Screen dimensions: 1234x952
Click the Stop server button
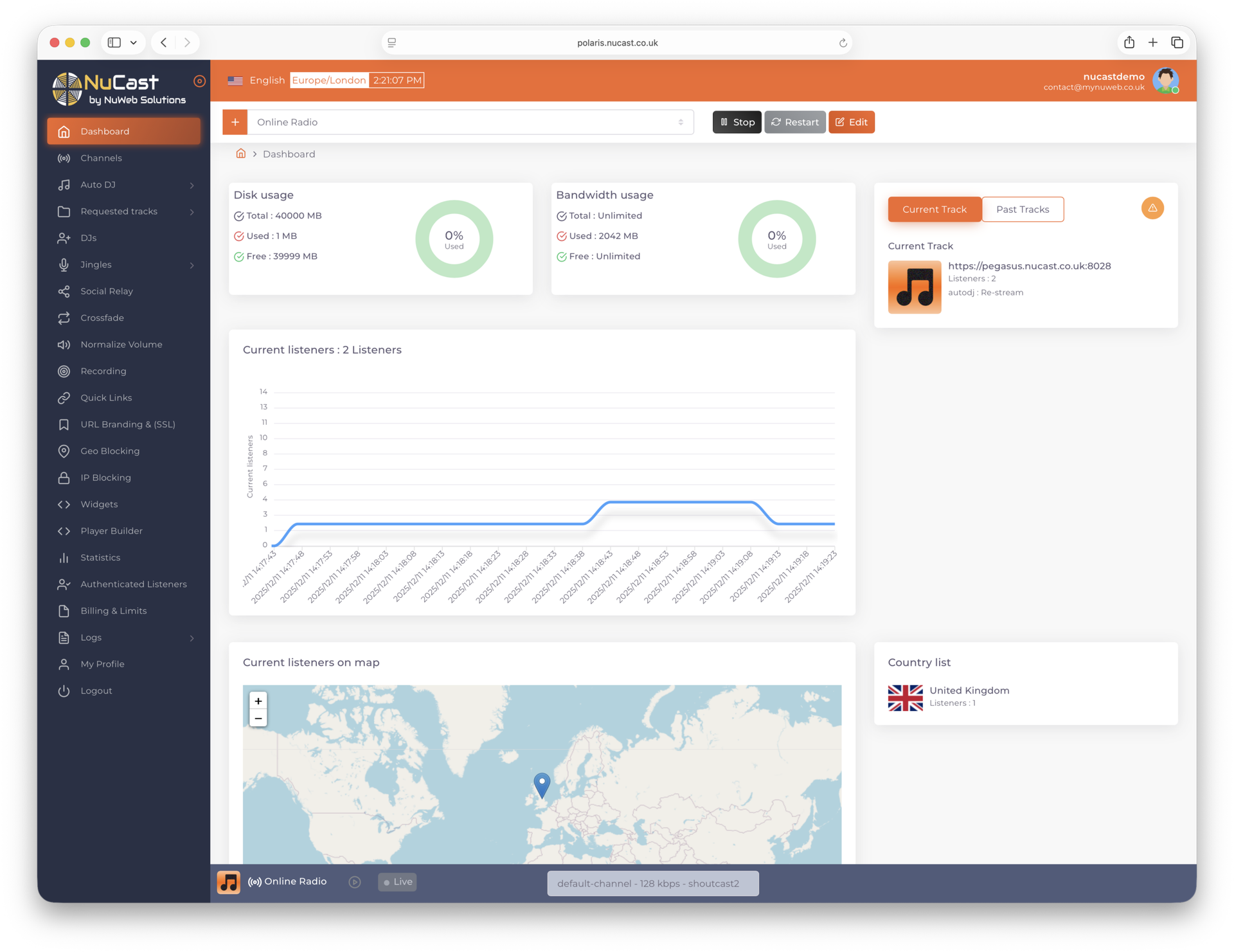[x=737, y=122]
